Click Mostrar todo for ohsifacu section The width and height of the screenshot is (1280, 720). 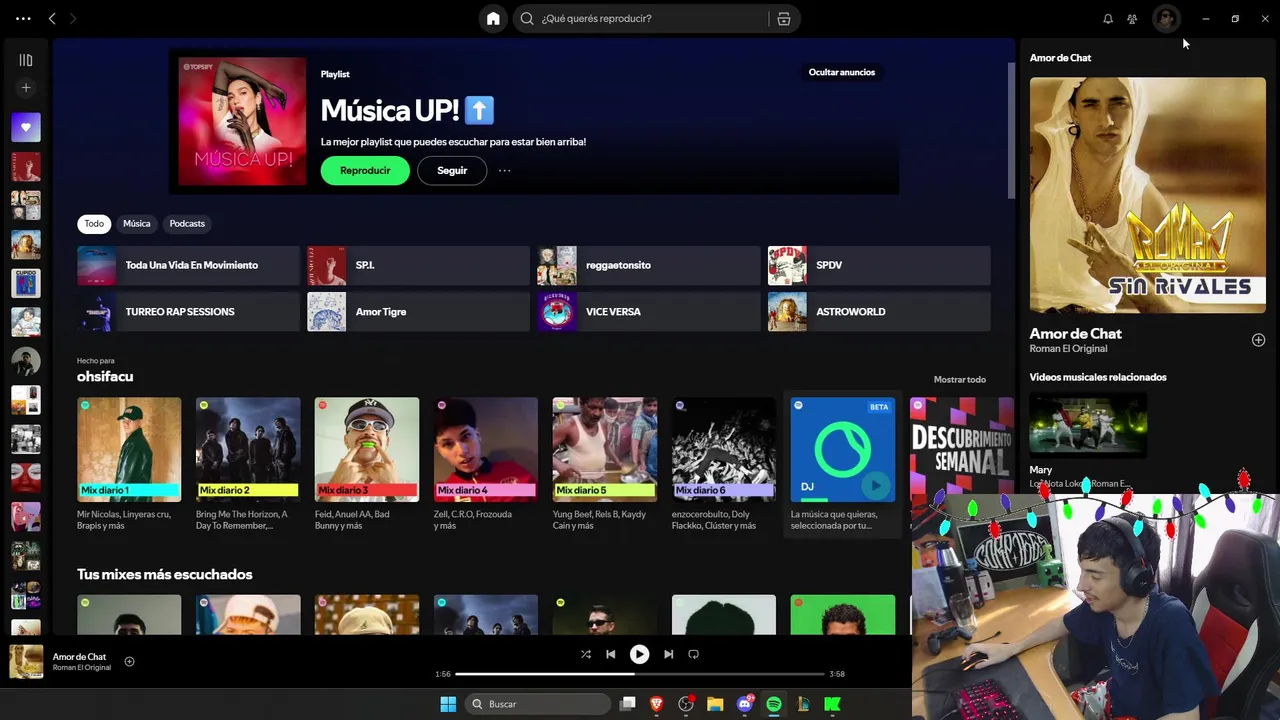(960, 379)
